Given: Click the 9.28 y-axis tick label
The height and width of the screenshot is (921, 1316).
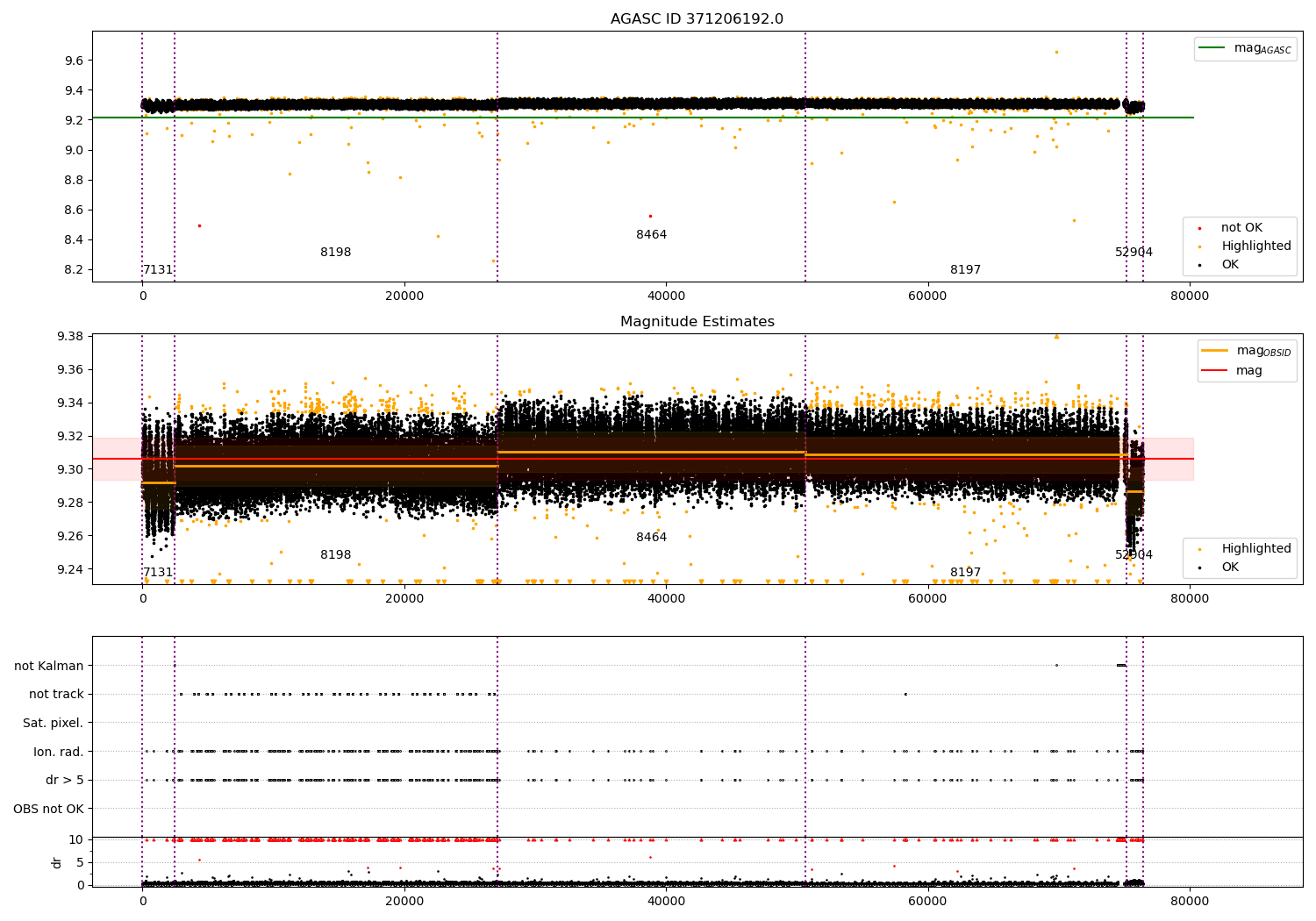Looking at the screenshot, I should pyautogui.click(x=70, y=503).
